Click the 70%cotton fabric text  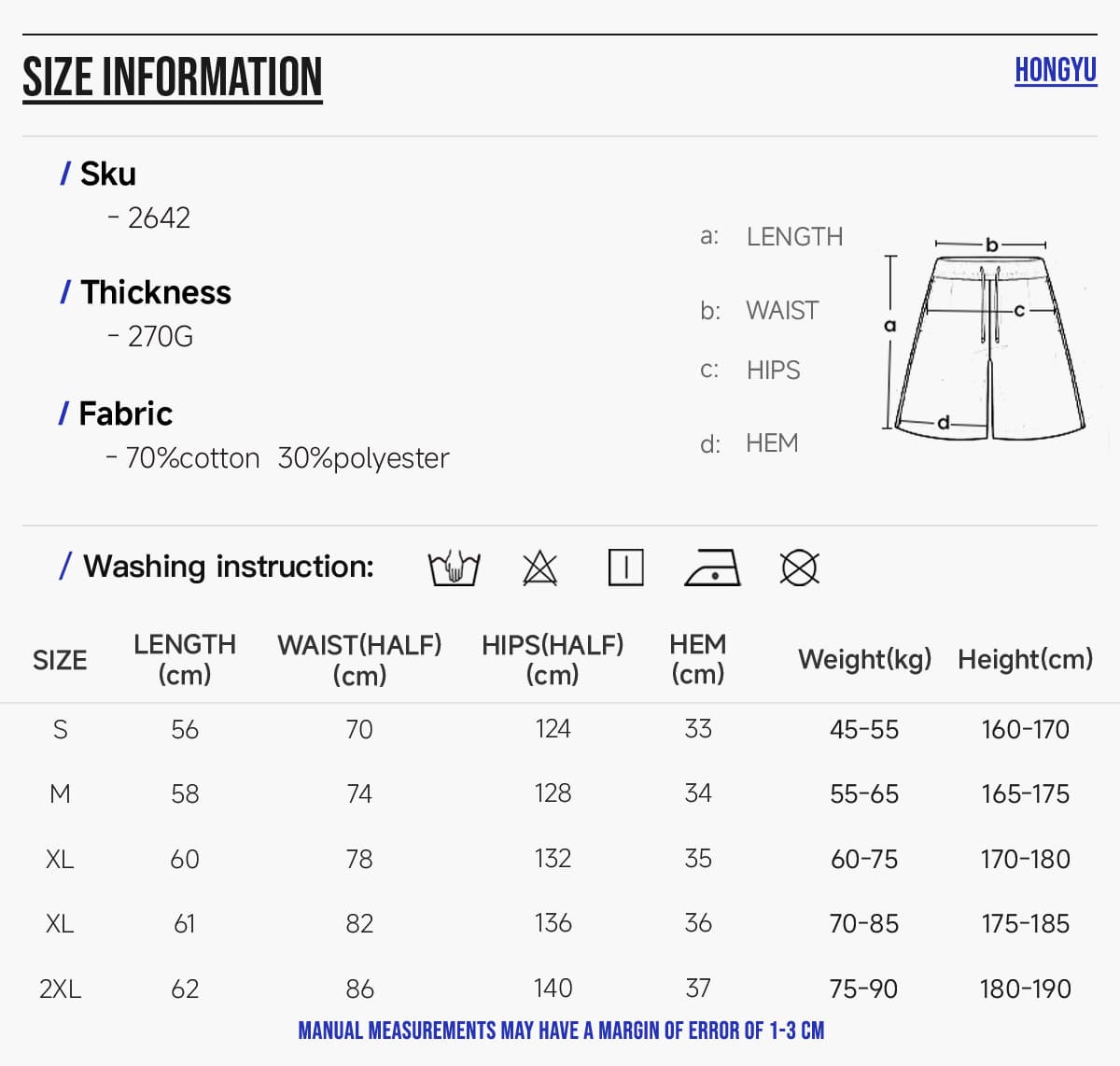pos(192,458)
